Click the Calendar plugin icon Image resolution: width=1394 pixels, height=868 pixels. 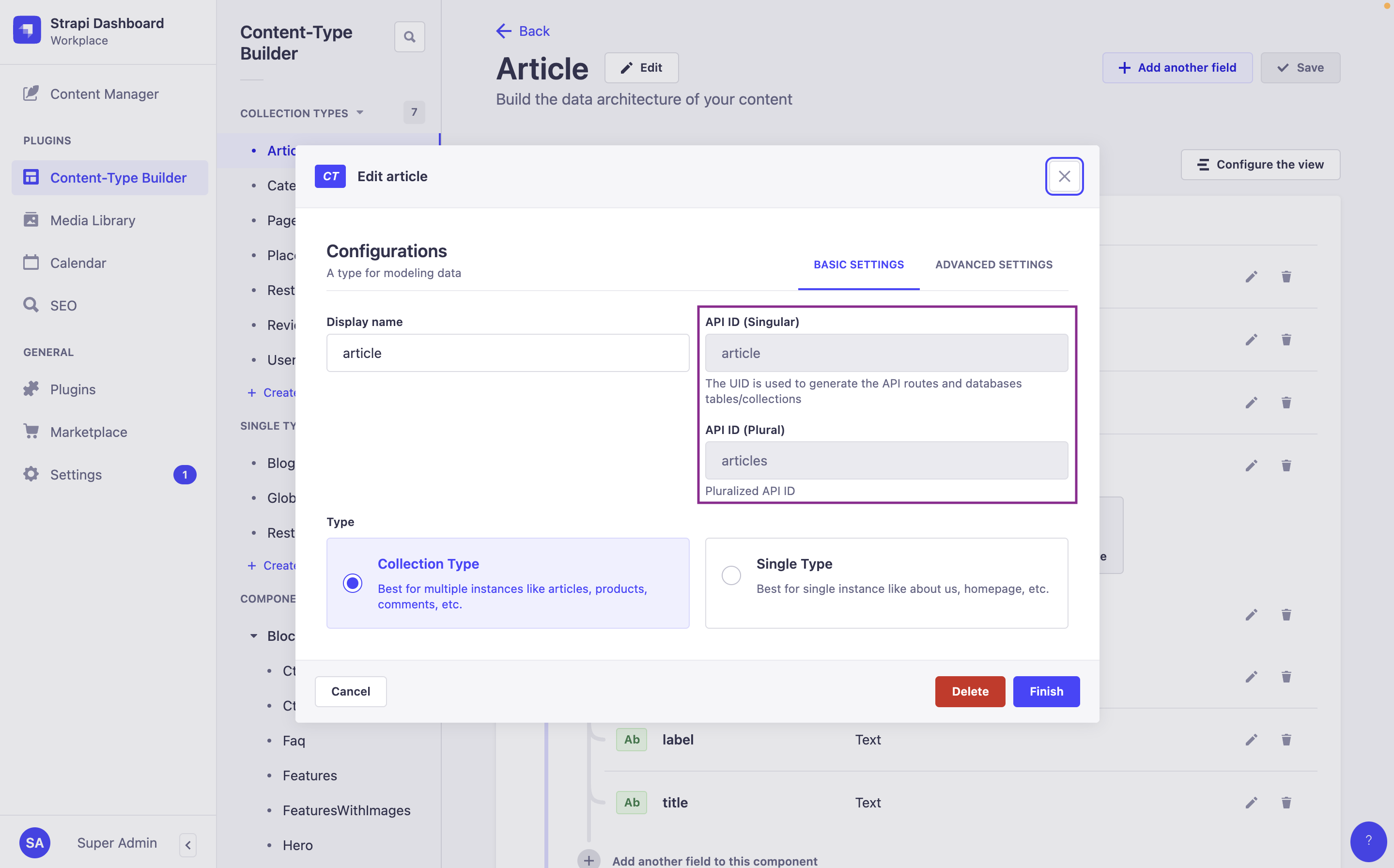point(30,262)
